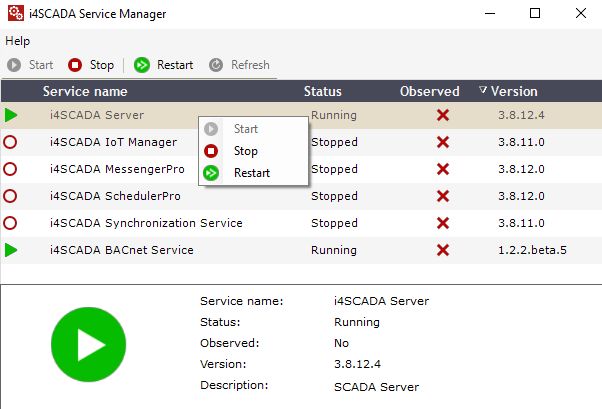Click the red Stop toolbar button
The width and height of the screenshot is (602, 409).
tap(91, 65)
